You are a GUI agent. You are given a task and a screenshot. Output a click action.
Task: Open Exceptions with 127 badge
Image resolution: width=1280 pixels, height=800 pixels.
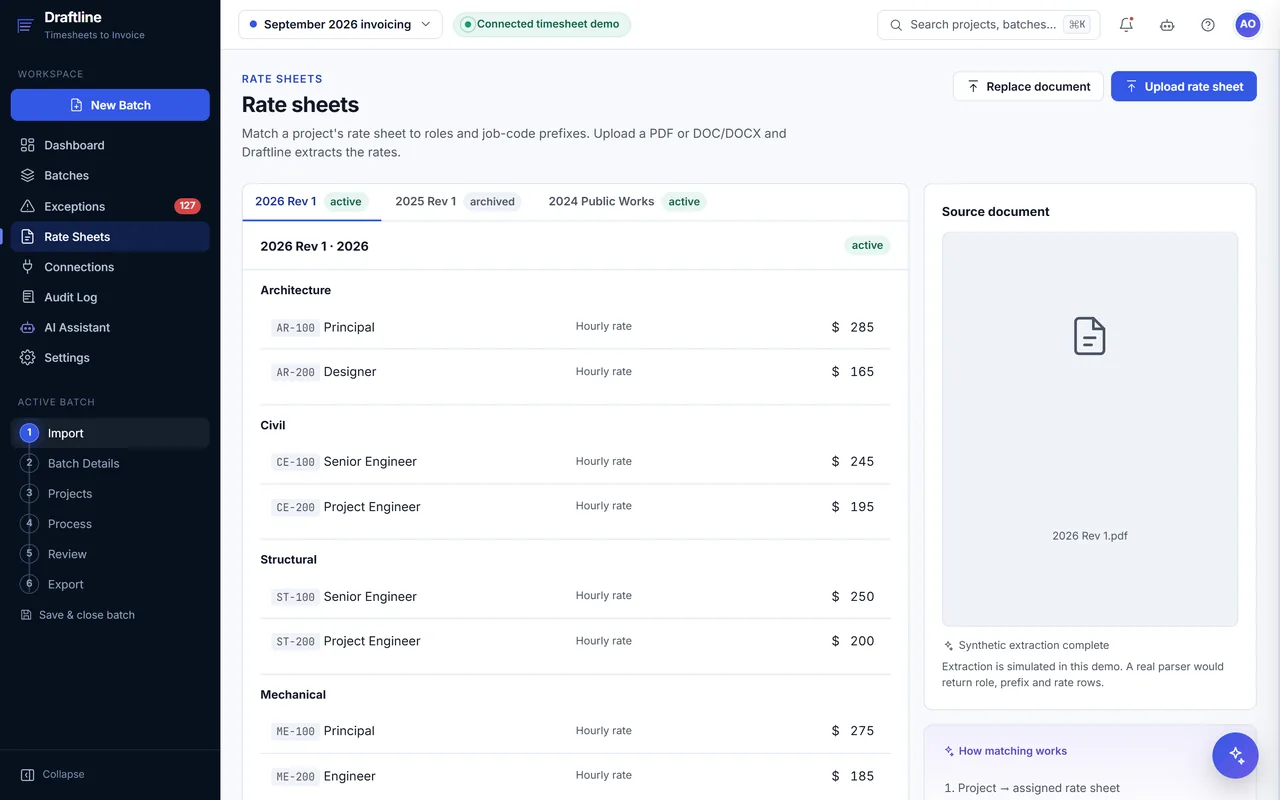(110, 206)
